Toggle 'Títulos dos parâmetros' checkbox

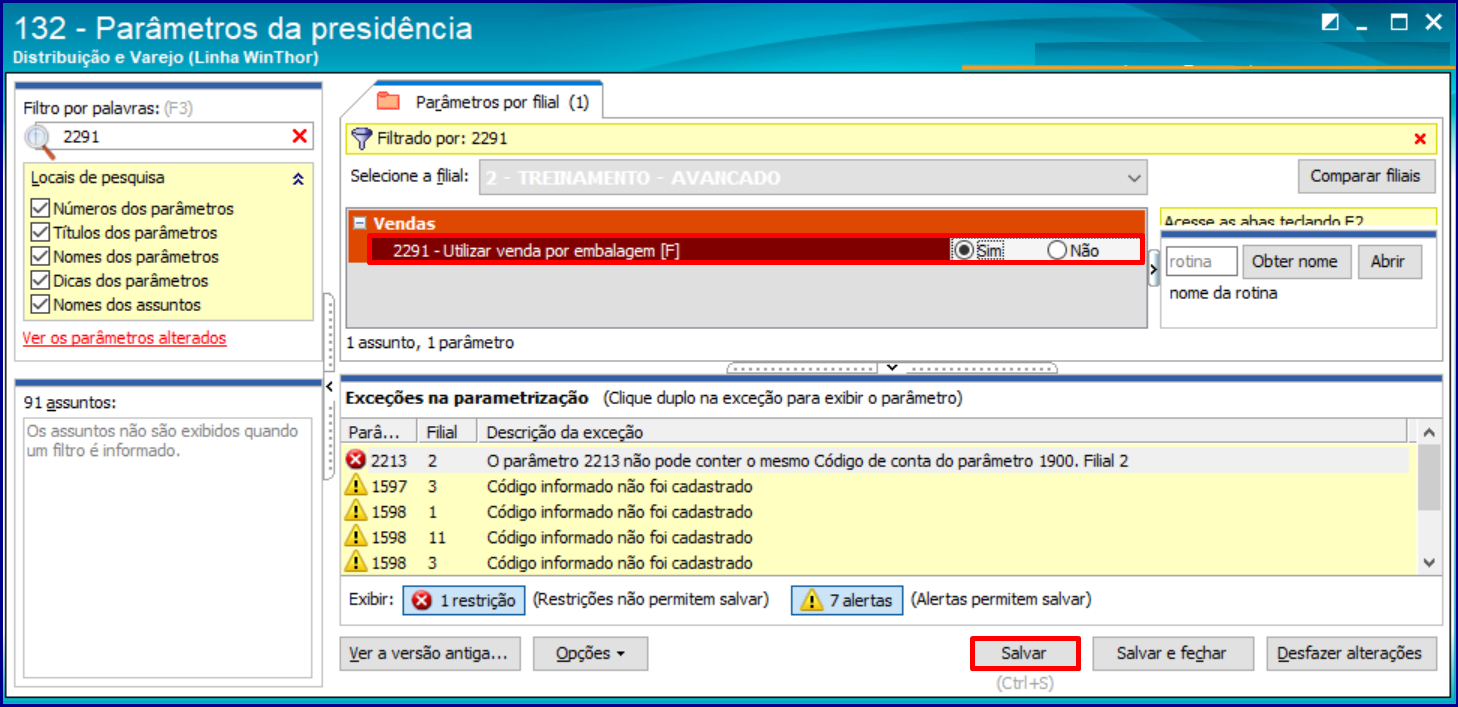click(x=40, y=233)
